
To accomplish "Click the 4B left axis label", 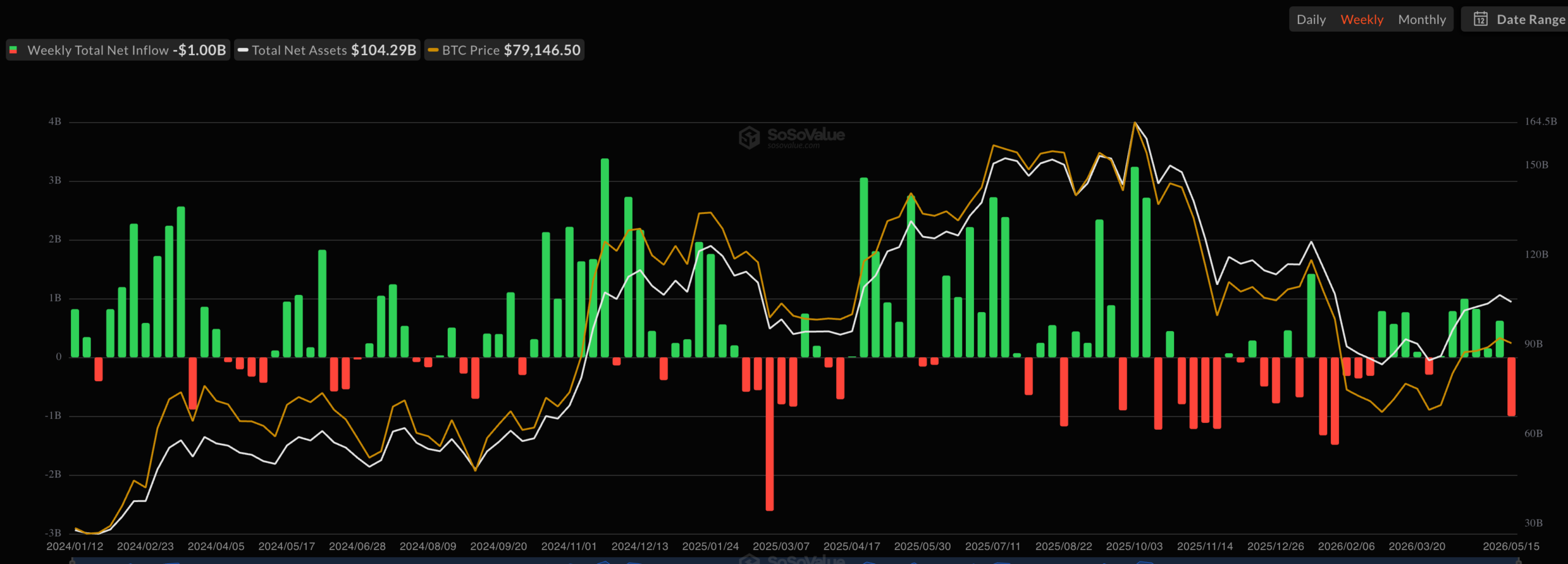I will 55,122.
